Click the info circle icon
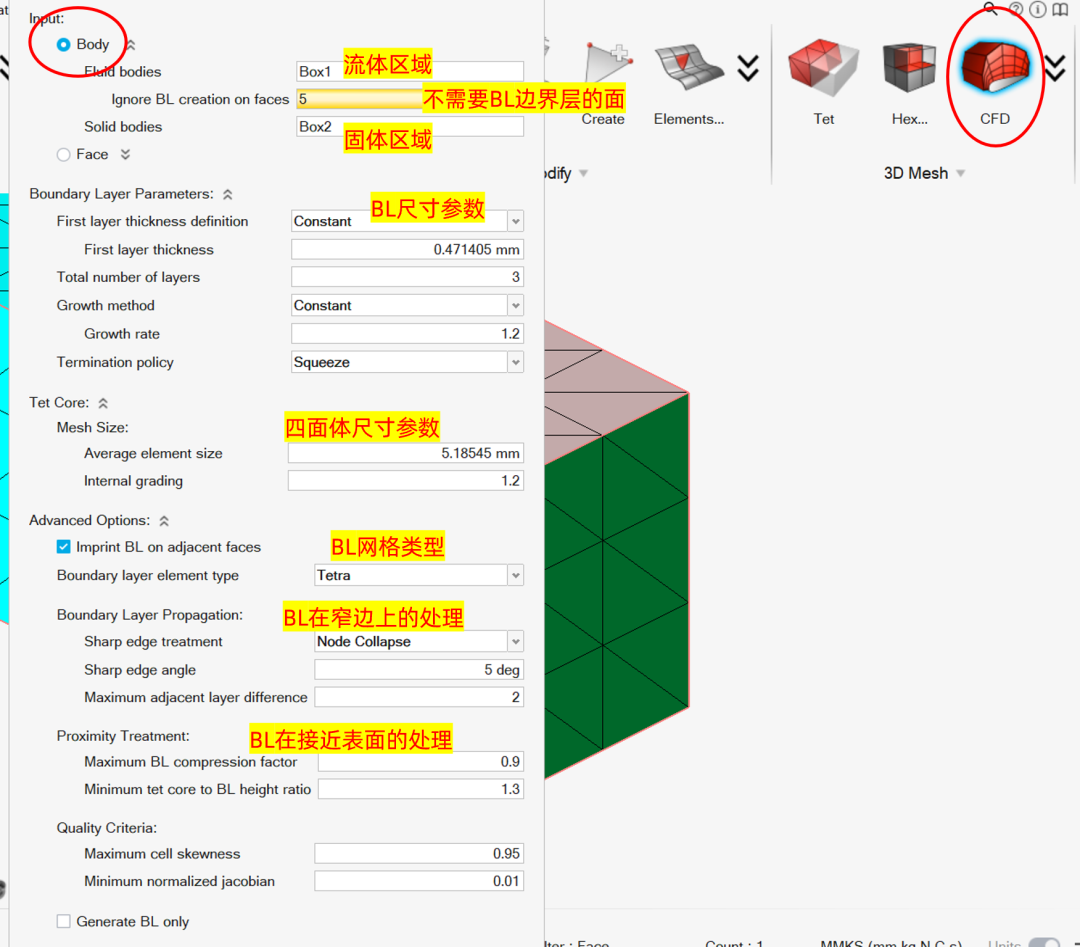This screenshot has height=947, width=1080. 1037,10
